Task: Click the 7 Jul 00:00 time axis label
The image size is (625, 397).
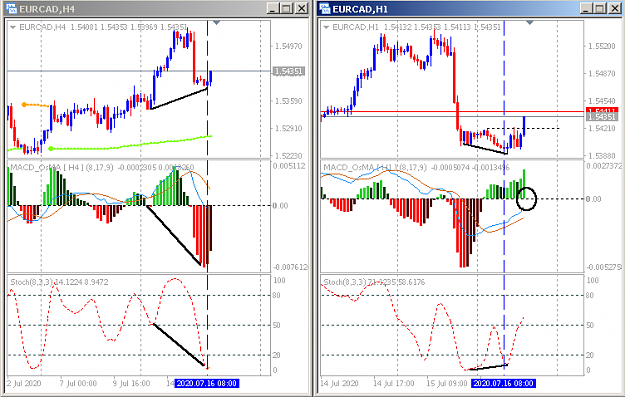Action: (78, 383)
